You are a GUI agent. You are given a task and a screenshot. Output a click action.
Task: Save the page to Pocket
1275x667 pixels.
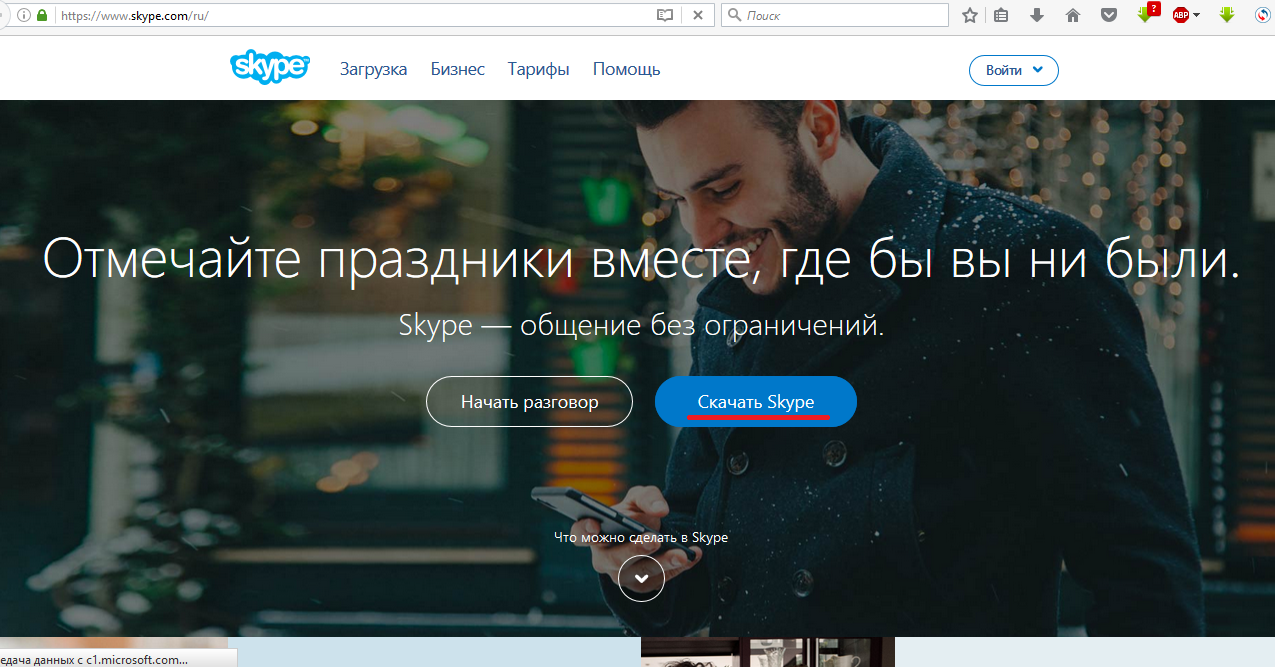pos(1108,15)
